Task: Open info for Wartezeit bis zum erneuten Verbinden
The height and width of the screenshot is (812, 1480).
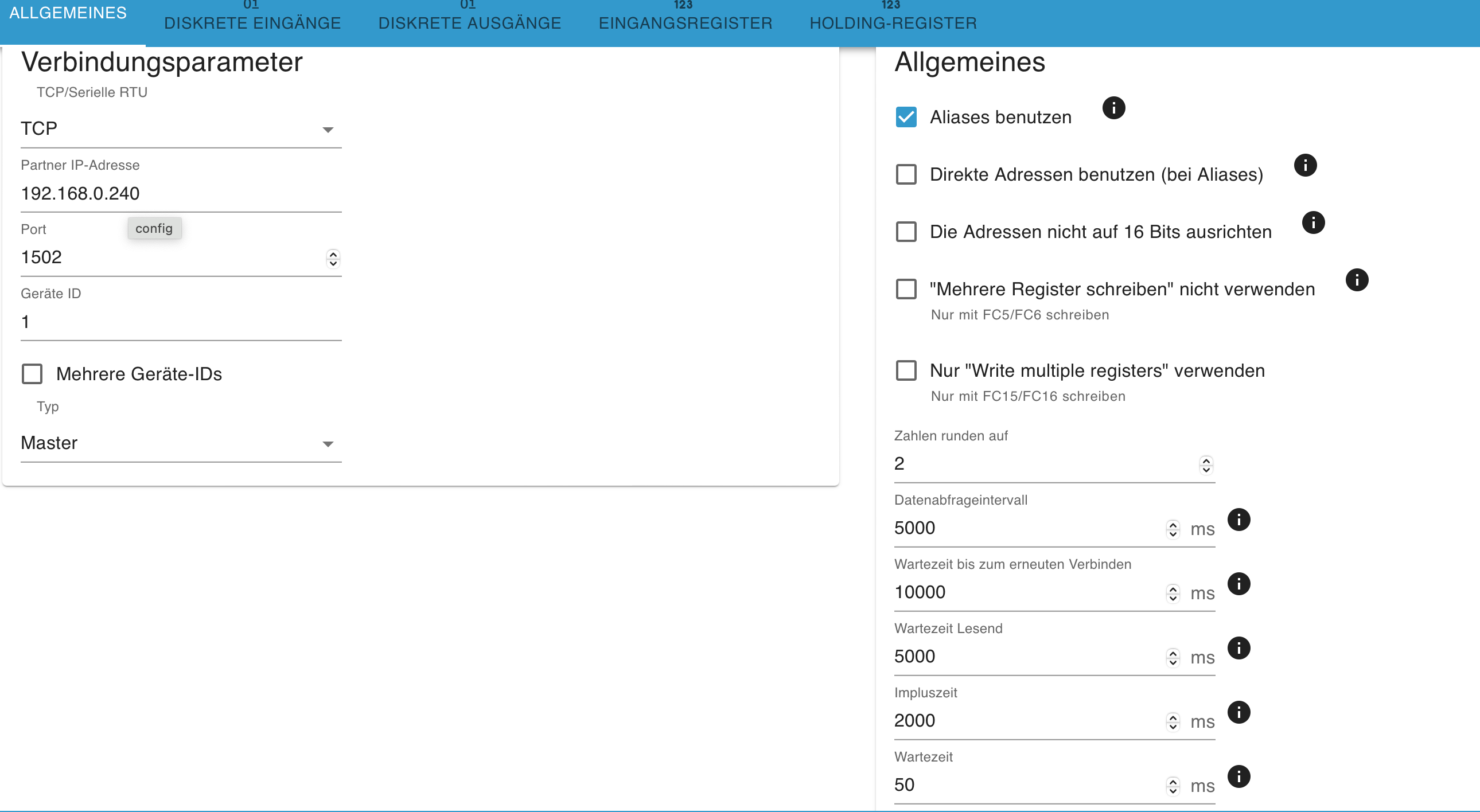Action: click(x=1238, y=584)
